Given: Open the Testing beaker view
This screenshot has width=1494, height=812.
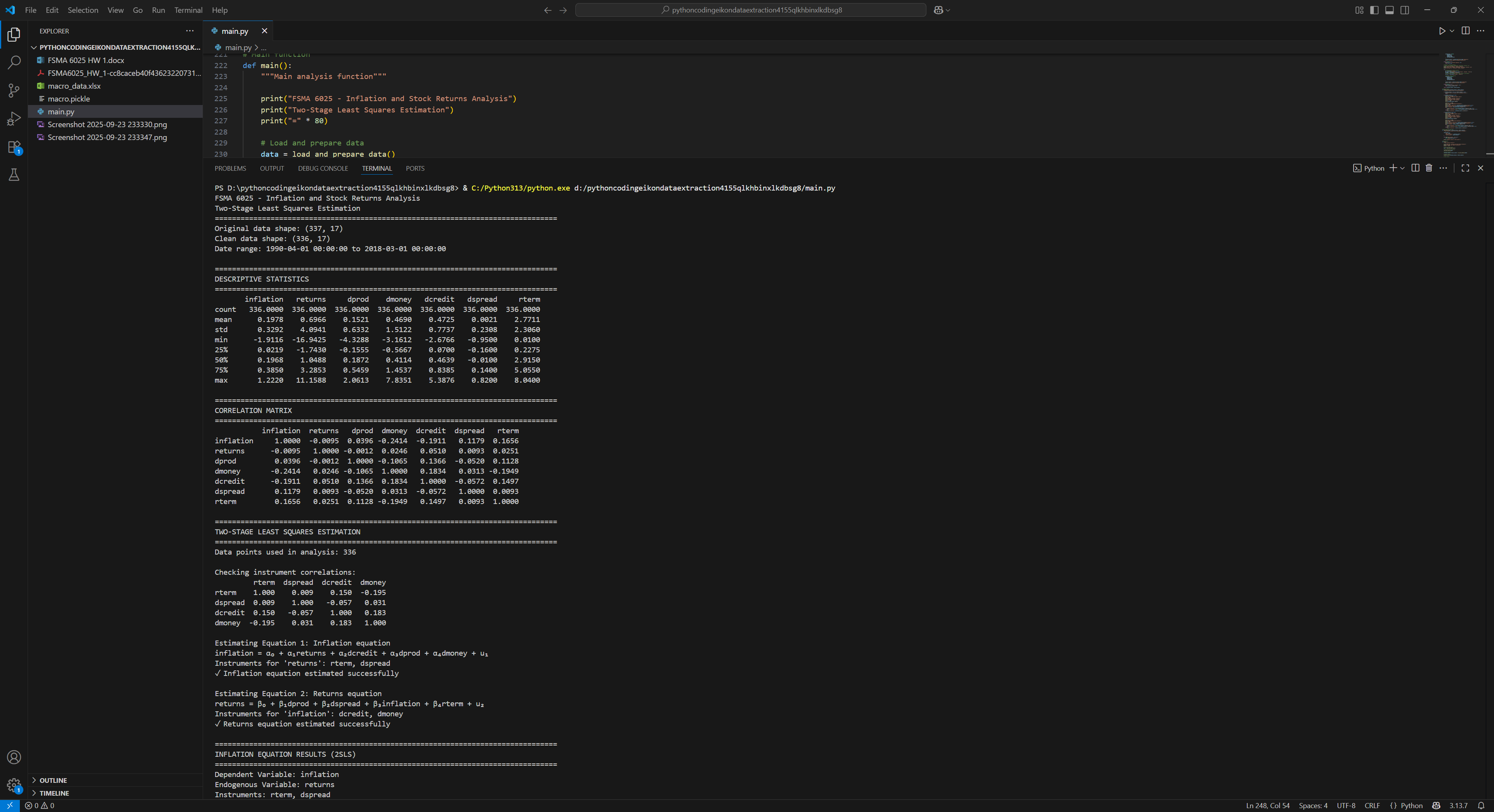Looking at the screenshot, I should (14, 175).
